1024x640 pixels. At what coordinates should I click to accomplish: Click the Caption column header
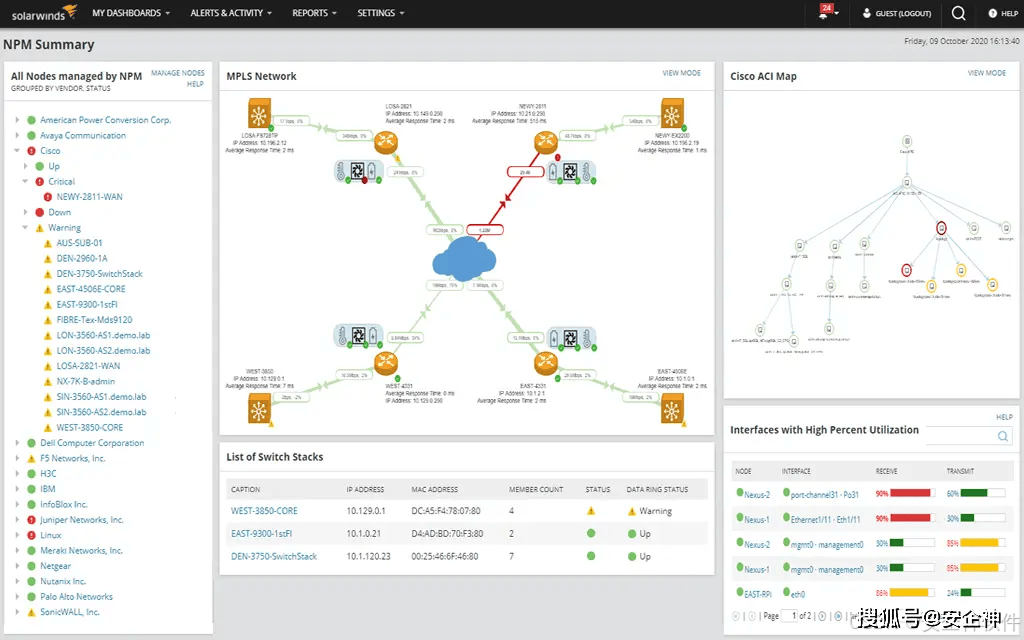pyautogui.click(x=246, y=489)
